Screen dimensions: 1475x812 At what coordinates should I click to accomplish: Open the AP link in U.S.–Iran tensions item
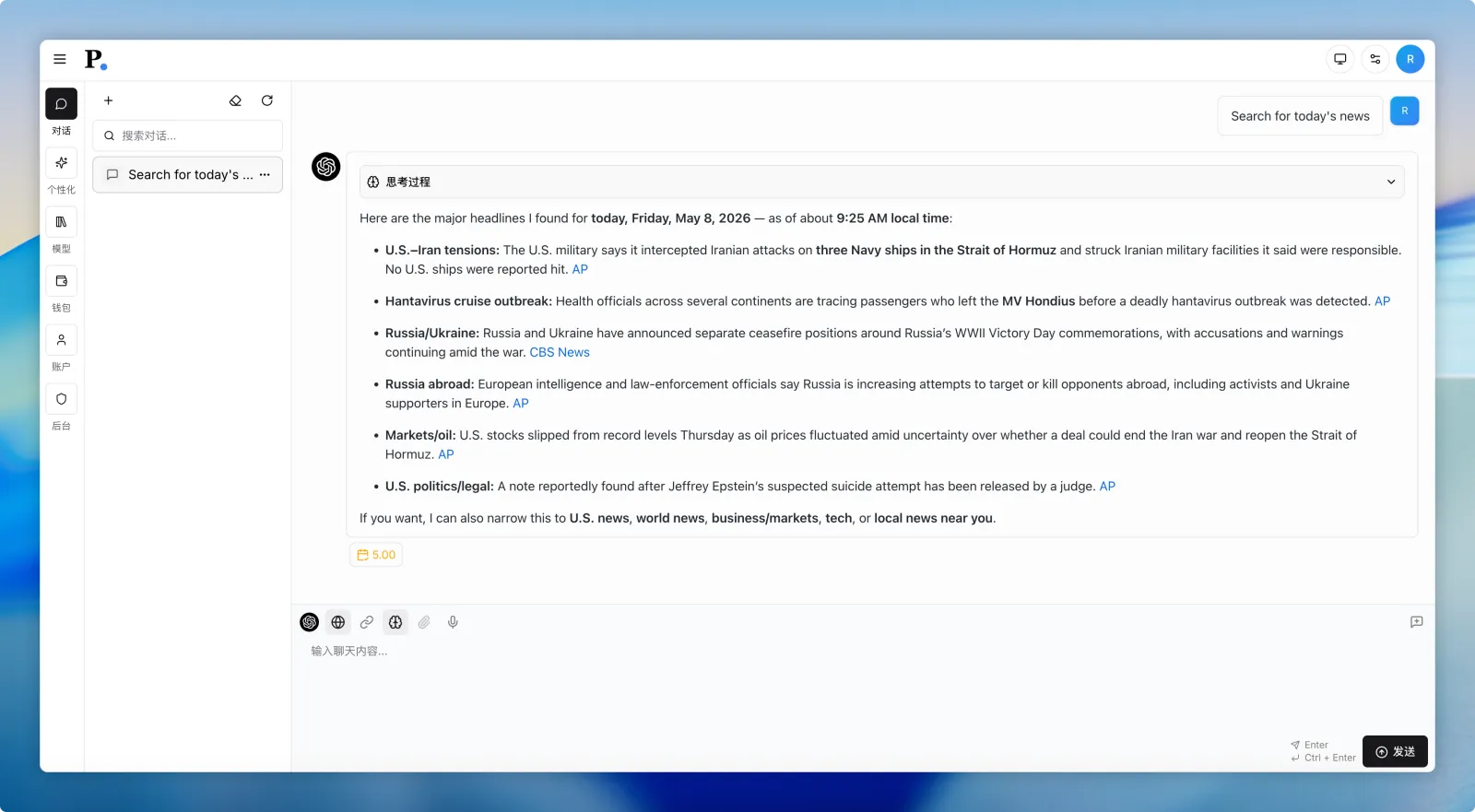580,269
